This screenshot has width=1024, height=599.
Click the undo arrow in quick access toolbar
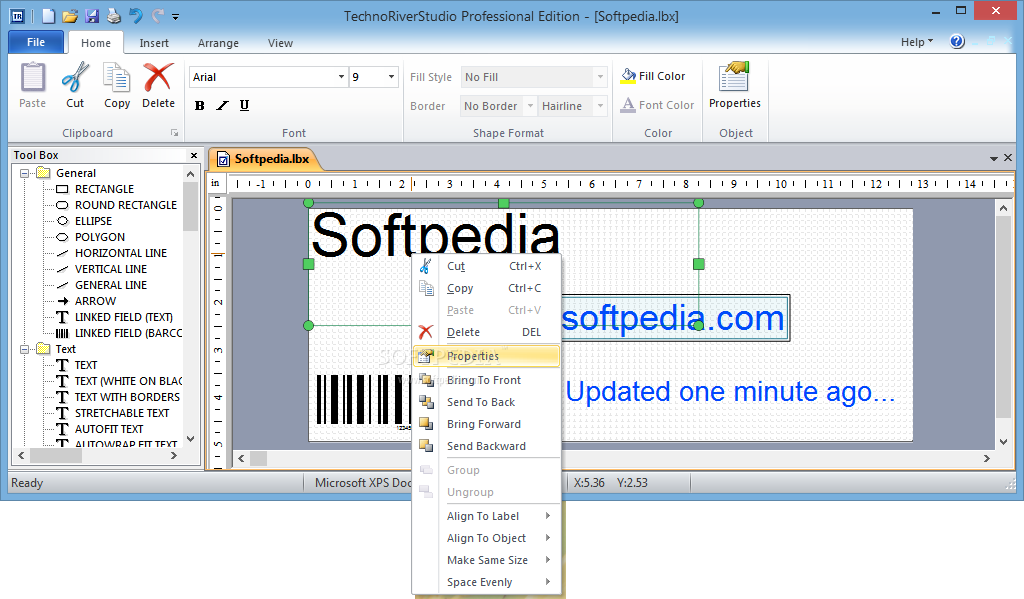click(136, 16)
